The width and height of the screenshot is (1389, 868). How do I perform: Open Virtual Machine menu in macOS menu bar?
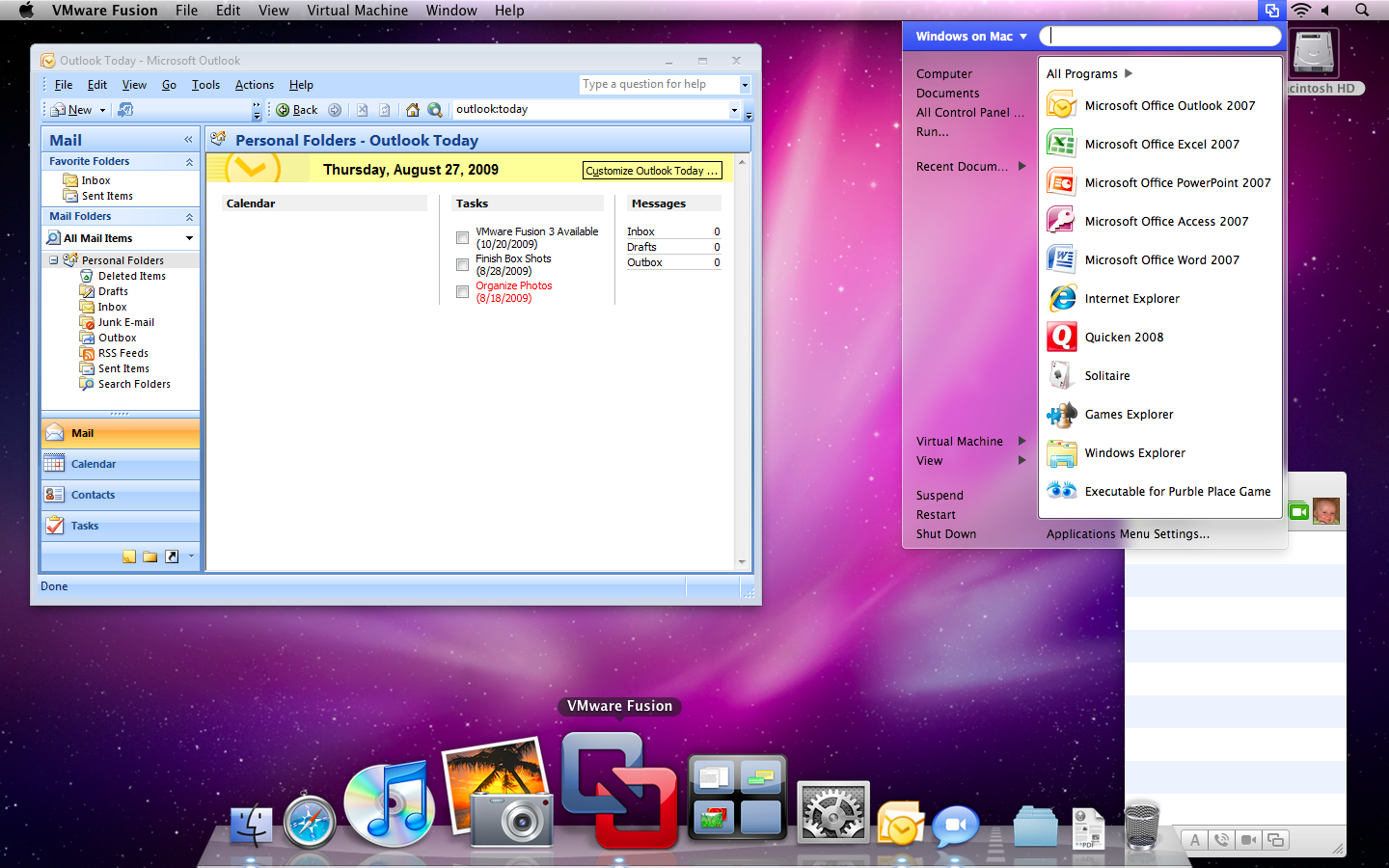(x=357, y=11)
